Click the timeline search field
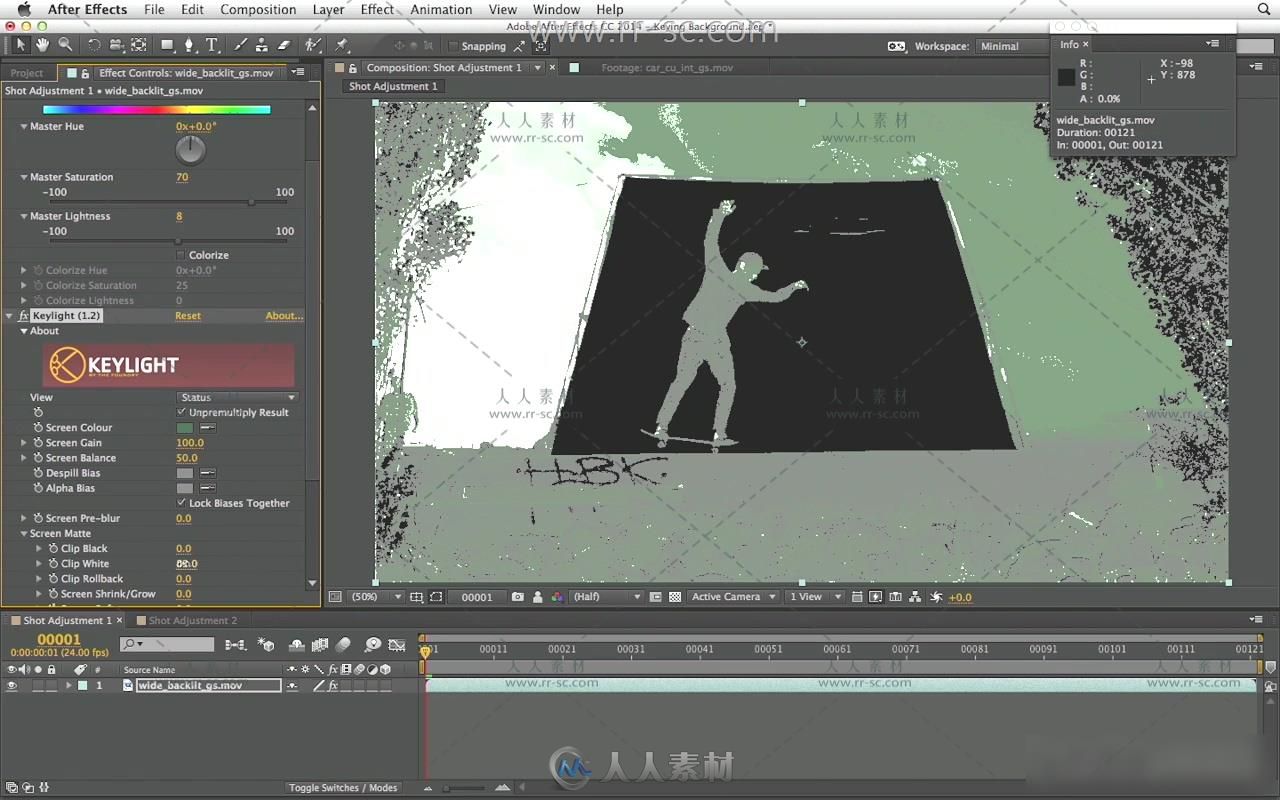Viewport: 1280px width, 800px height. 167,645
